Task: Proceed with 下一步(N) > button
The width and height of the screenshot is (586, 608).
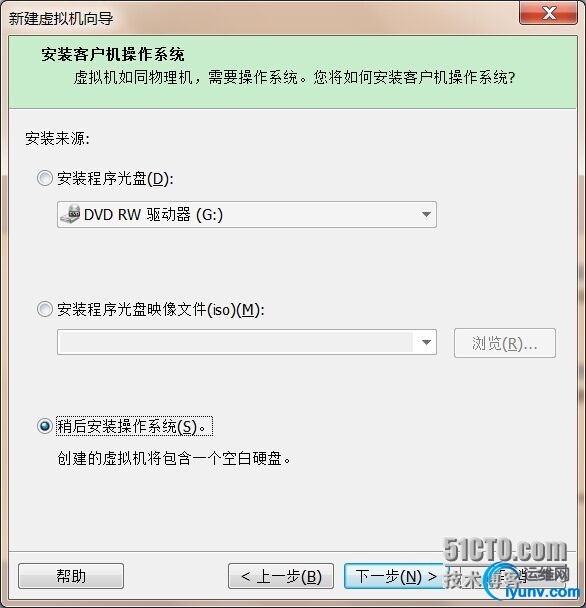Action: [396, 576]
